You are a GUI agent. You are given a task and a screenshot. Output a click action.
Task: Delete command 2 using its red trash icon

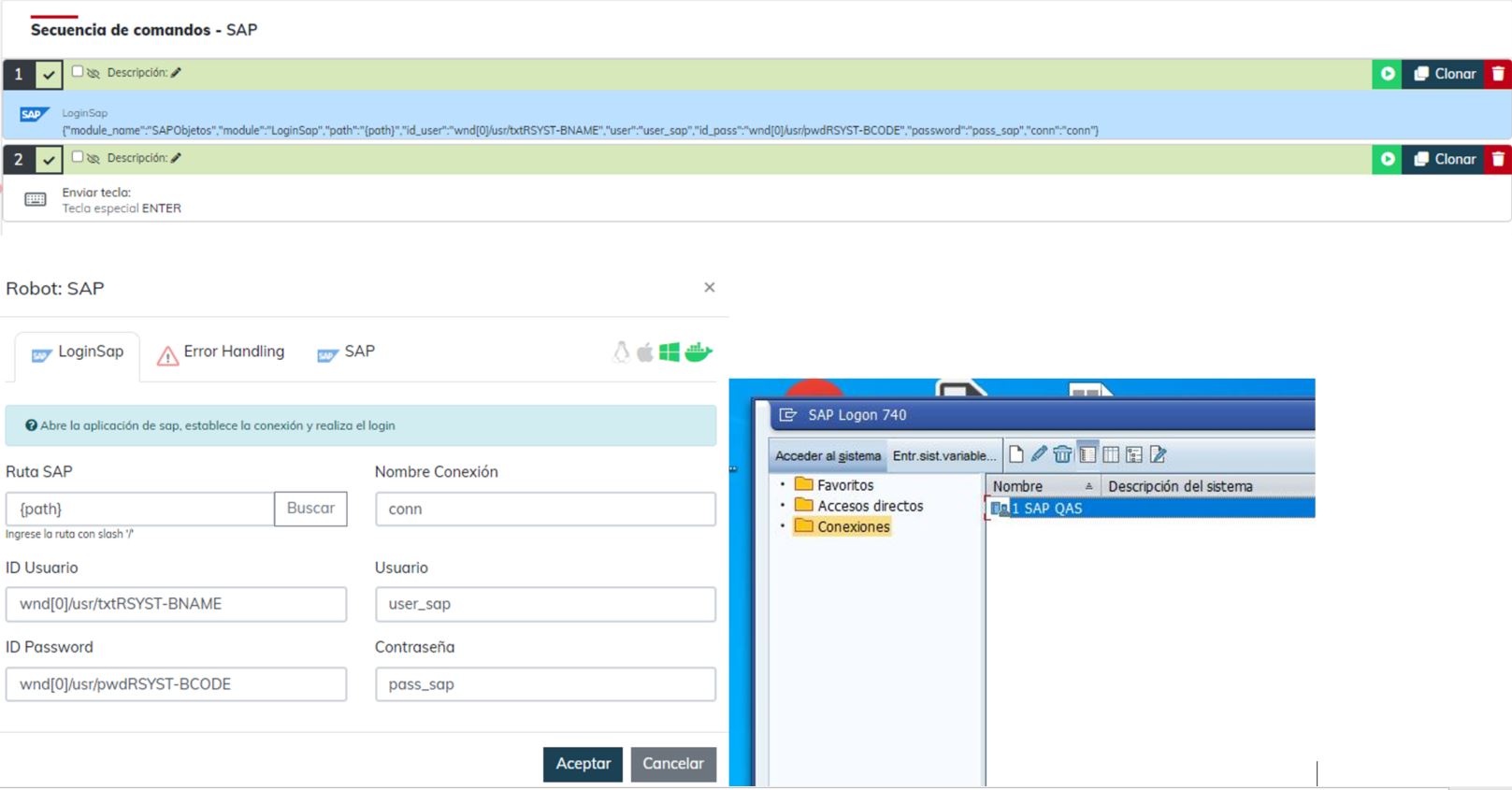click(1498, 159)
